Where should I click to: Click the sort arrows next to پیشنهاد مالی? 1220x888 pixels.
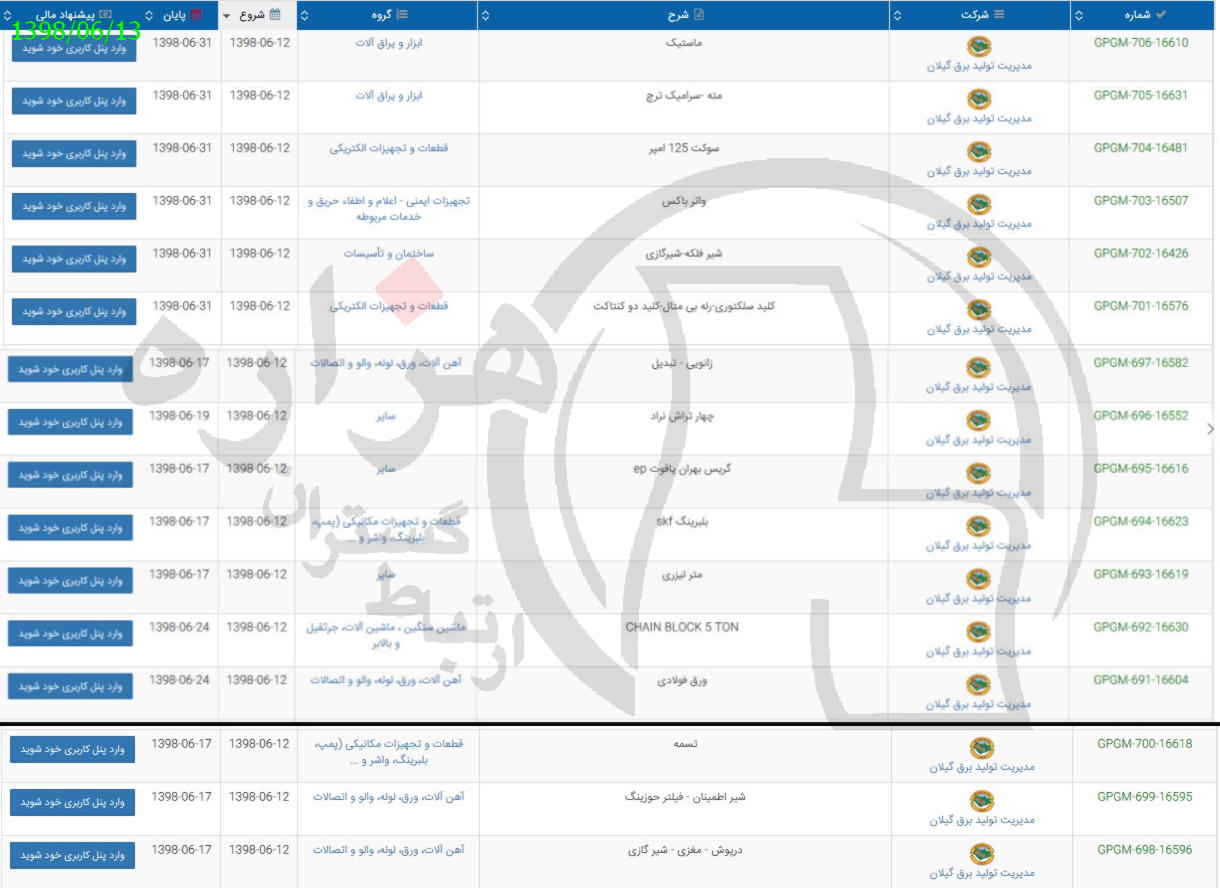[x=8, y=13]
